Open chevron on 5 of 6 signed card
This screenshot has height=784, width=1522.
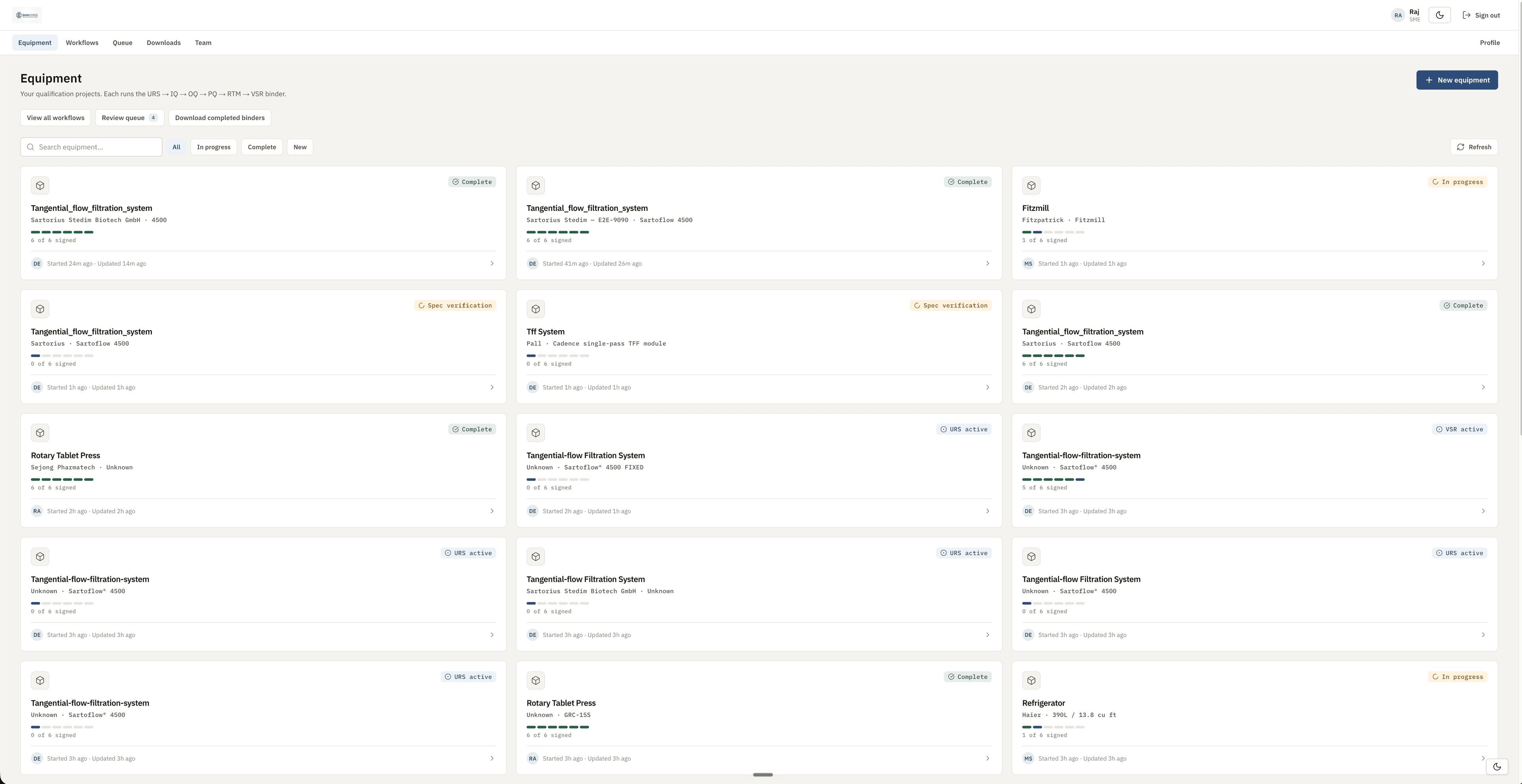pyautogui.click(x=1483, y=511)
